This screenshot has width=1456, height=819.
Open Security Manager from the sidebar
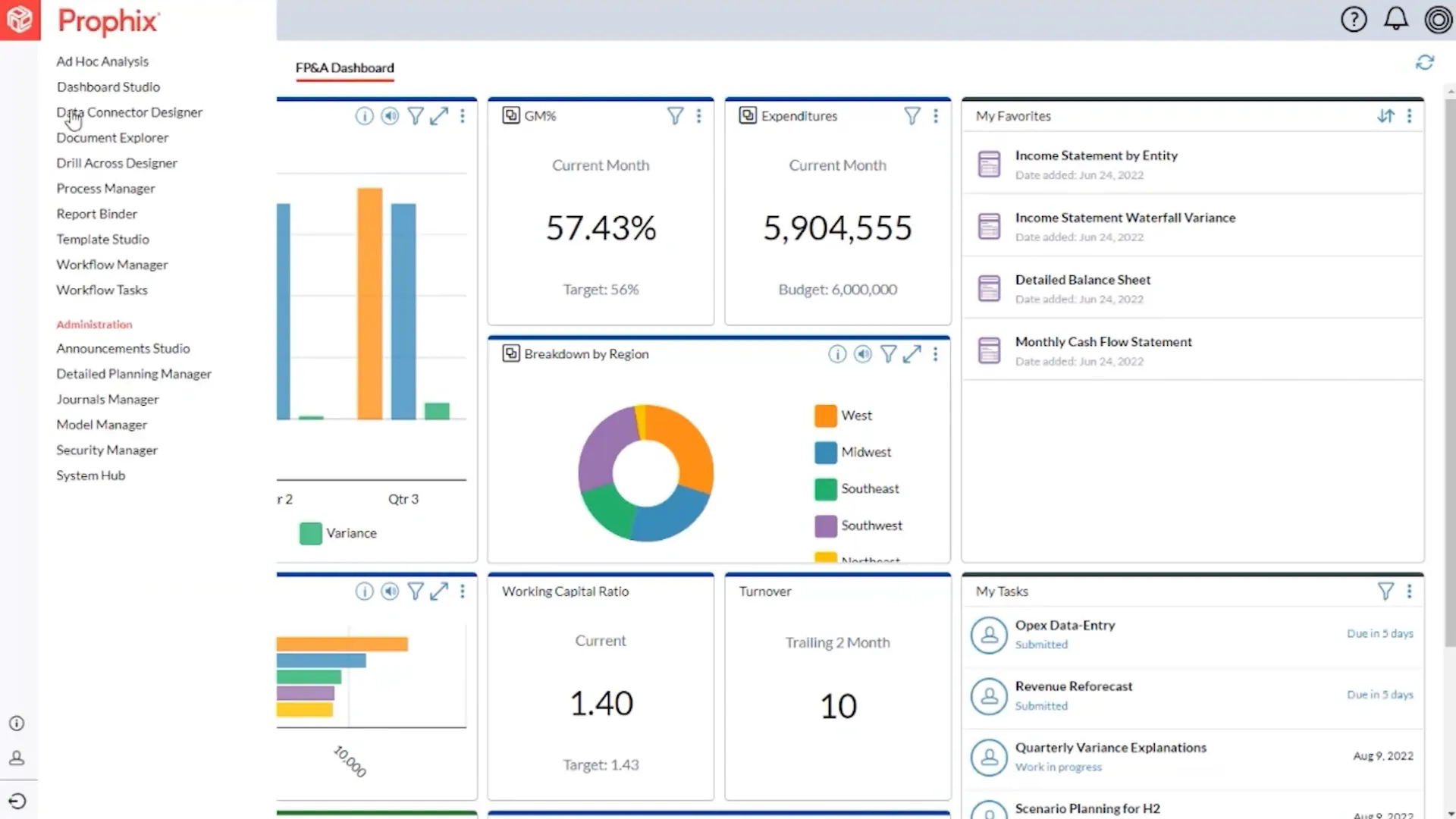point(106,450)
